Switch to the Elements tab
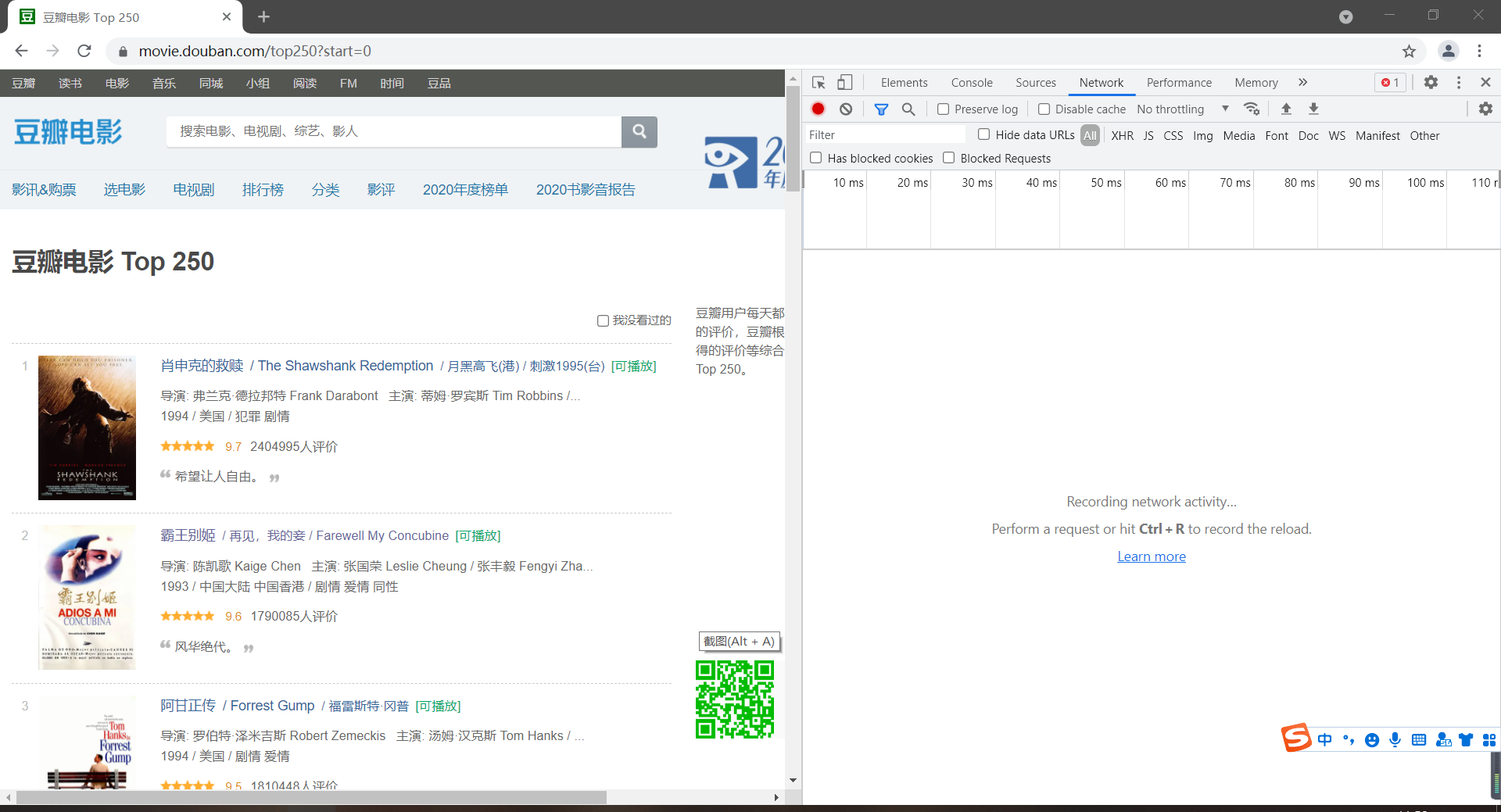The image size is (1501, 812). tap(904, 83)
